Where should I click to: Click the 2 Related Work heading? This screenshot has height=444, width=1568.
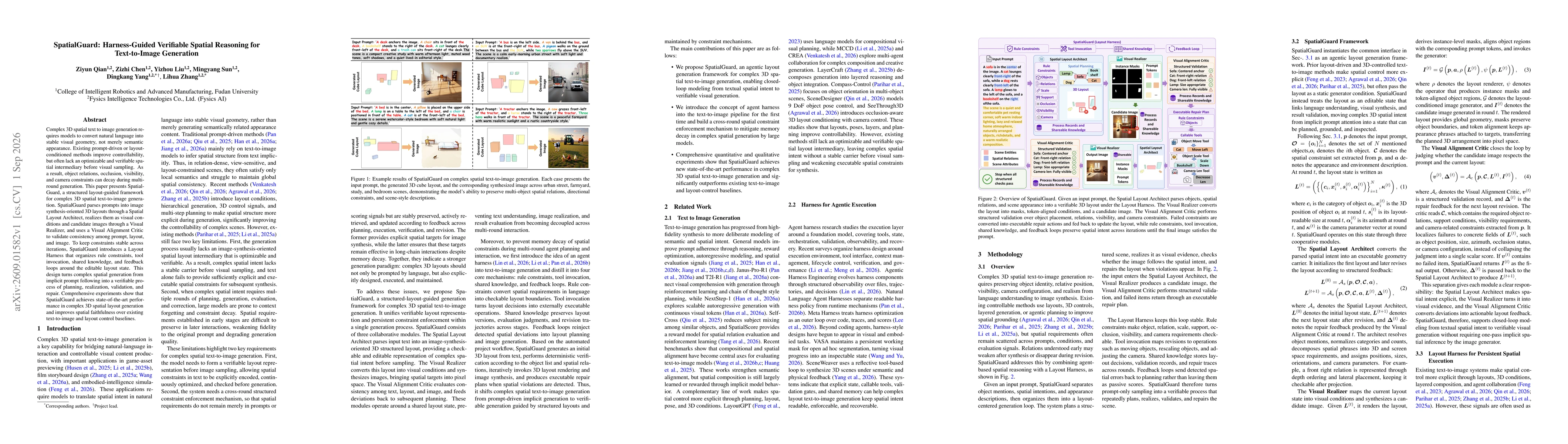(x=688, y=206)
